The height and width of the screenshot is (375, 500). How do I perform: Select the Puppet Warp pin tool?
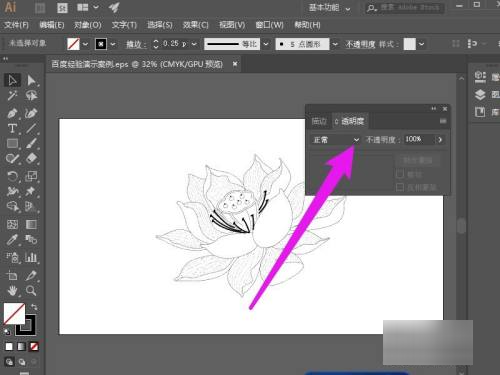(x=31, y=191)
